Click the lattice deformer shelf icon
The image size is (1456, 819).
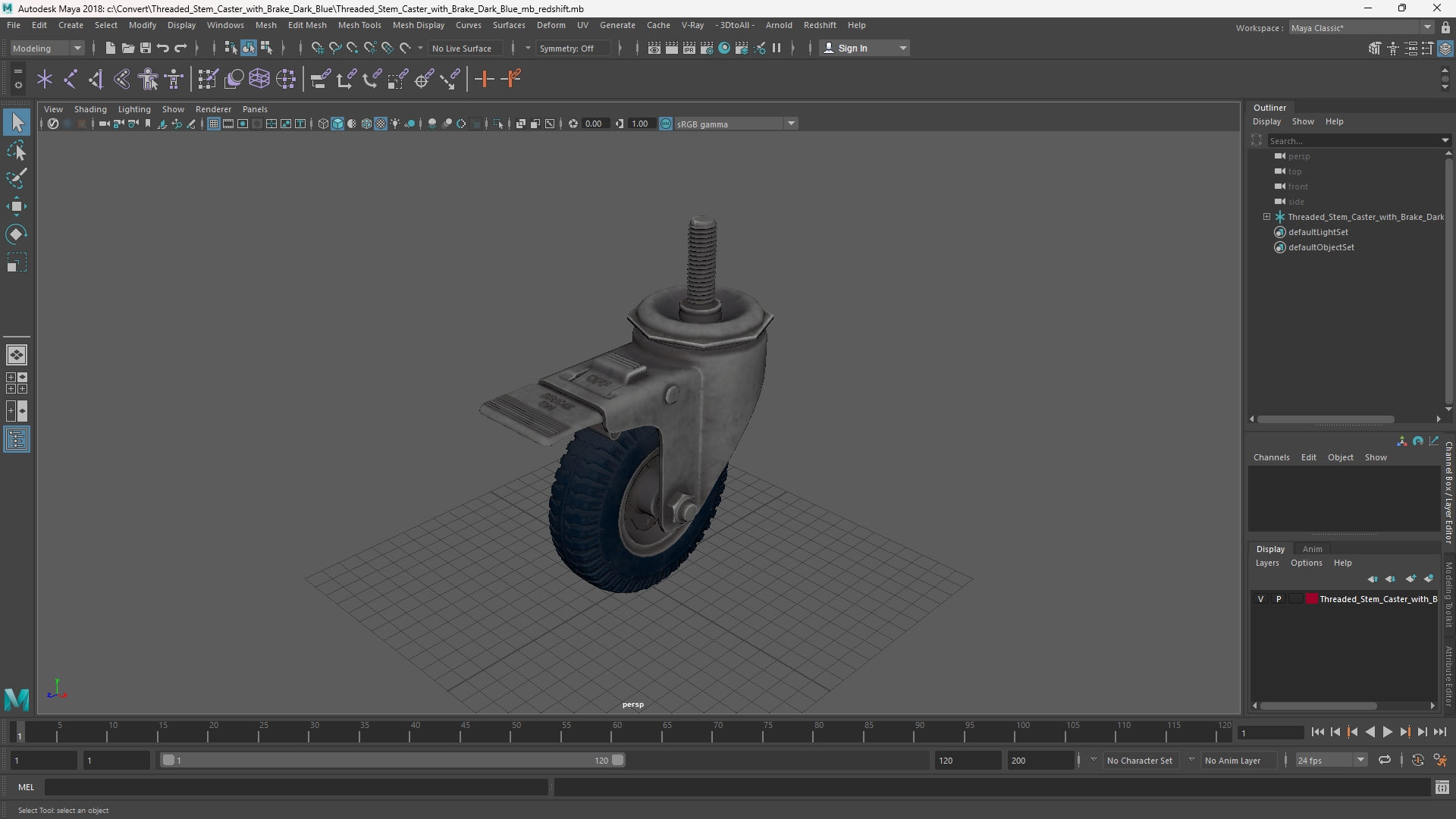[259, 79]
